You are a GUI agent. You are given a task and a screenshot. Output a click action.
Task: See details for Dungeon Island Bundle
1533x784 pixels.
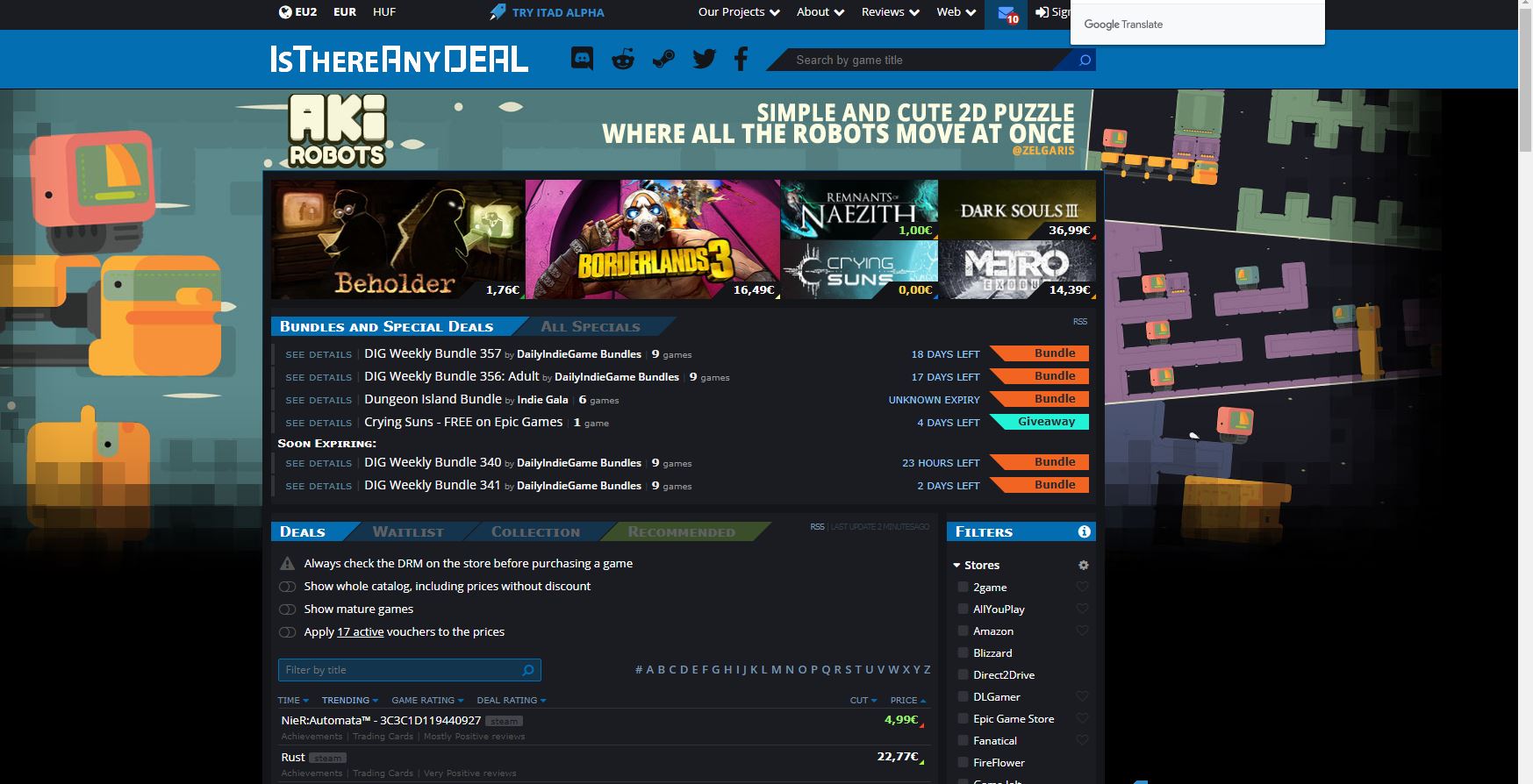(319, 400)
